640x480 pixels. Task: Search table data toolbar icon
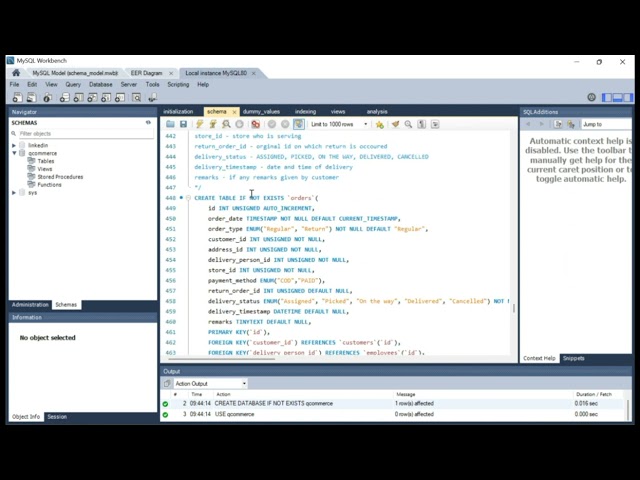click(x=137, y=98)
